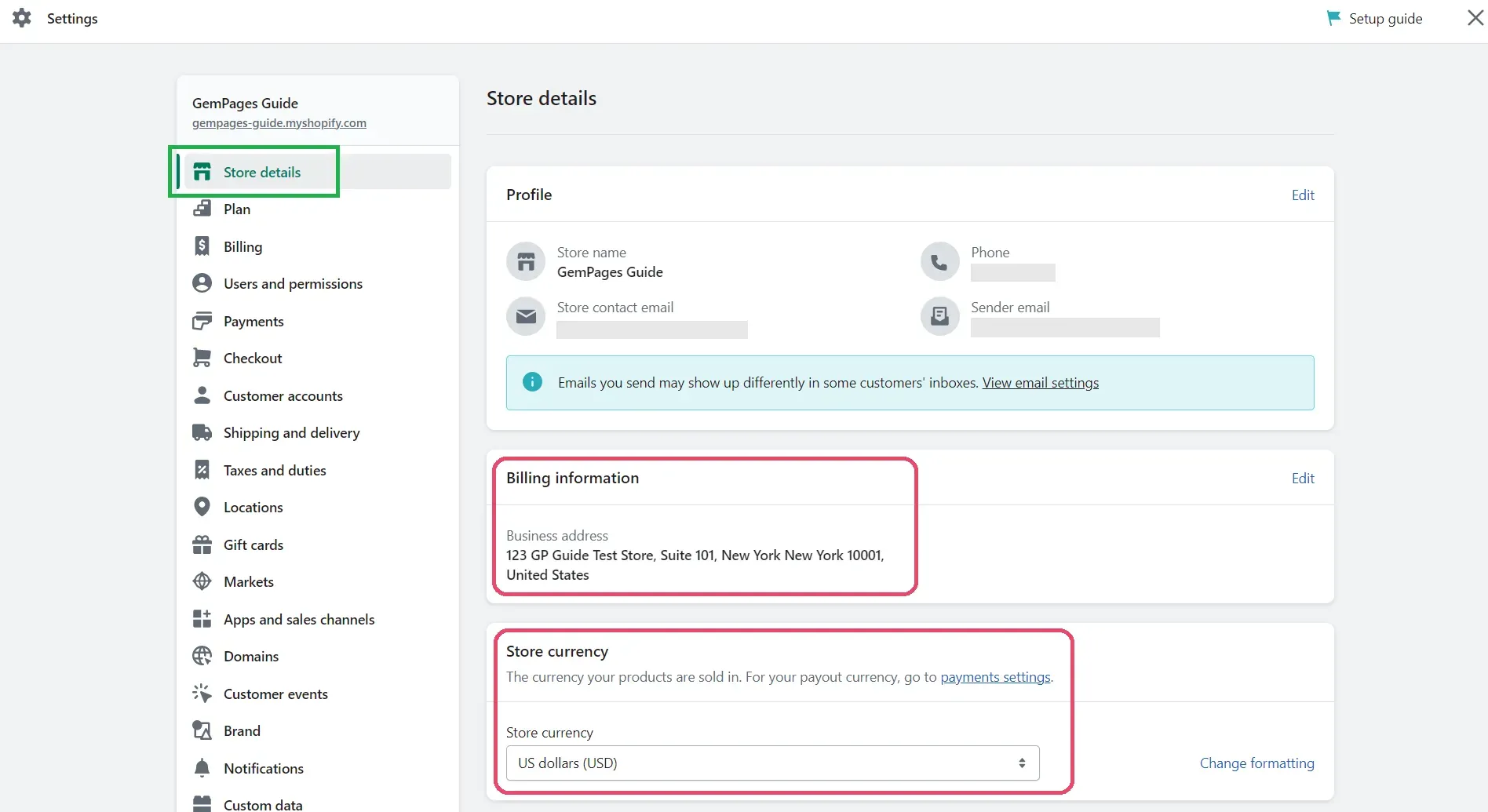Image resolution: width=1488 pixels, height=812 pixels.
Task: Click the Domains globe icon
Action: coord(202,656)
